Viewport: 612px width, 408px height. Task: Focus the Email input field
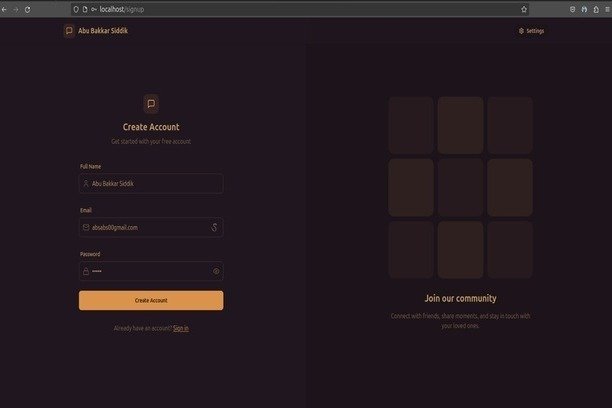pos(151,227)
